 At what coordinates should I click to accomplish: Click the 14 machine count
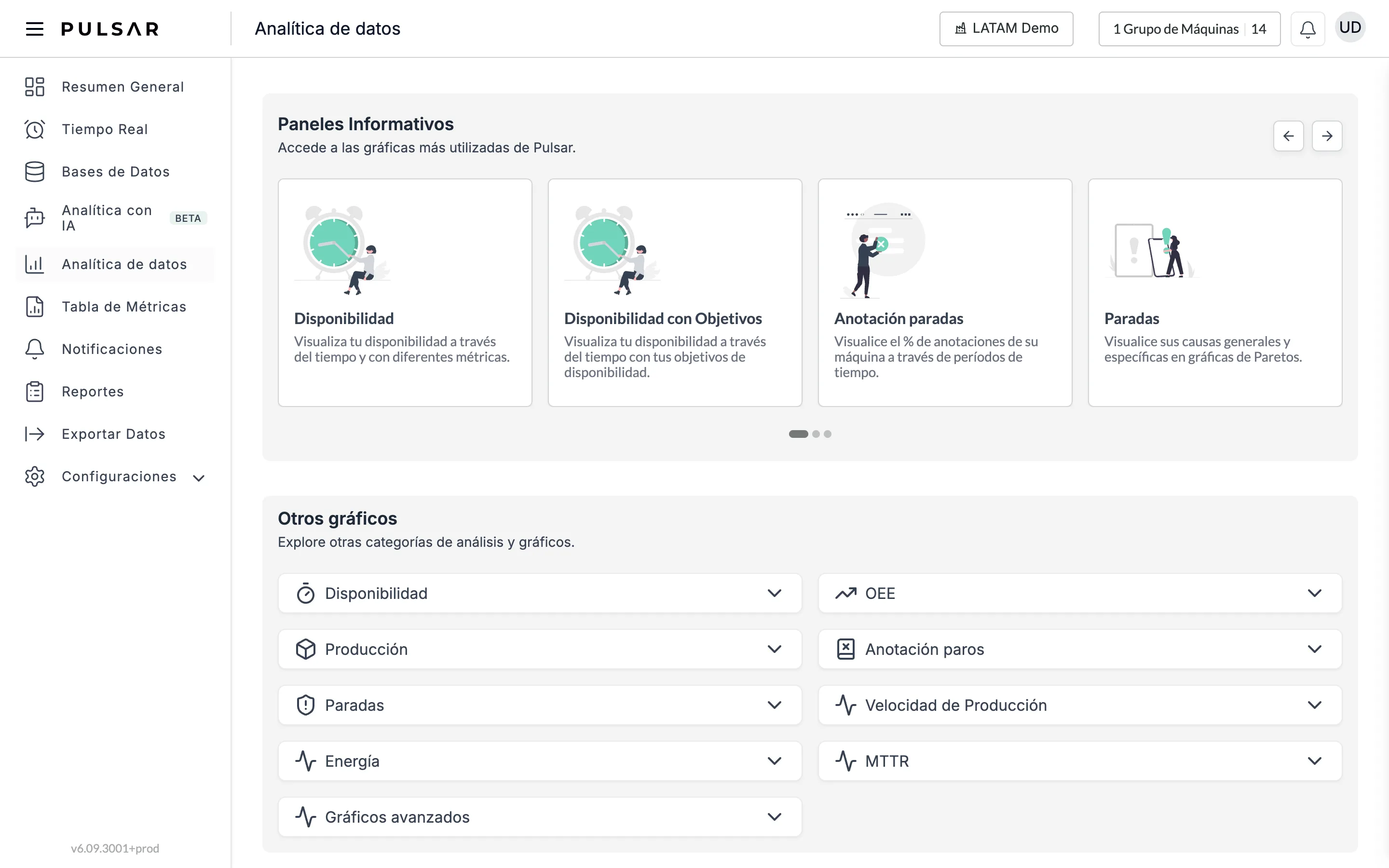point(1258,29)
